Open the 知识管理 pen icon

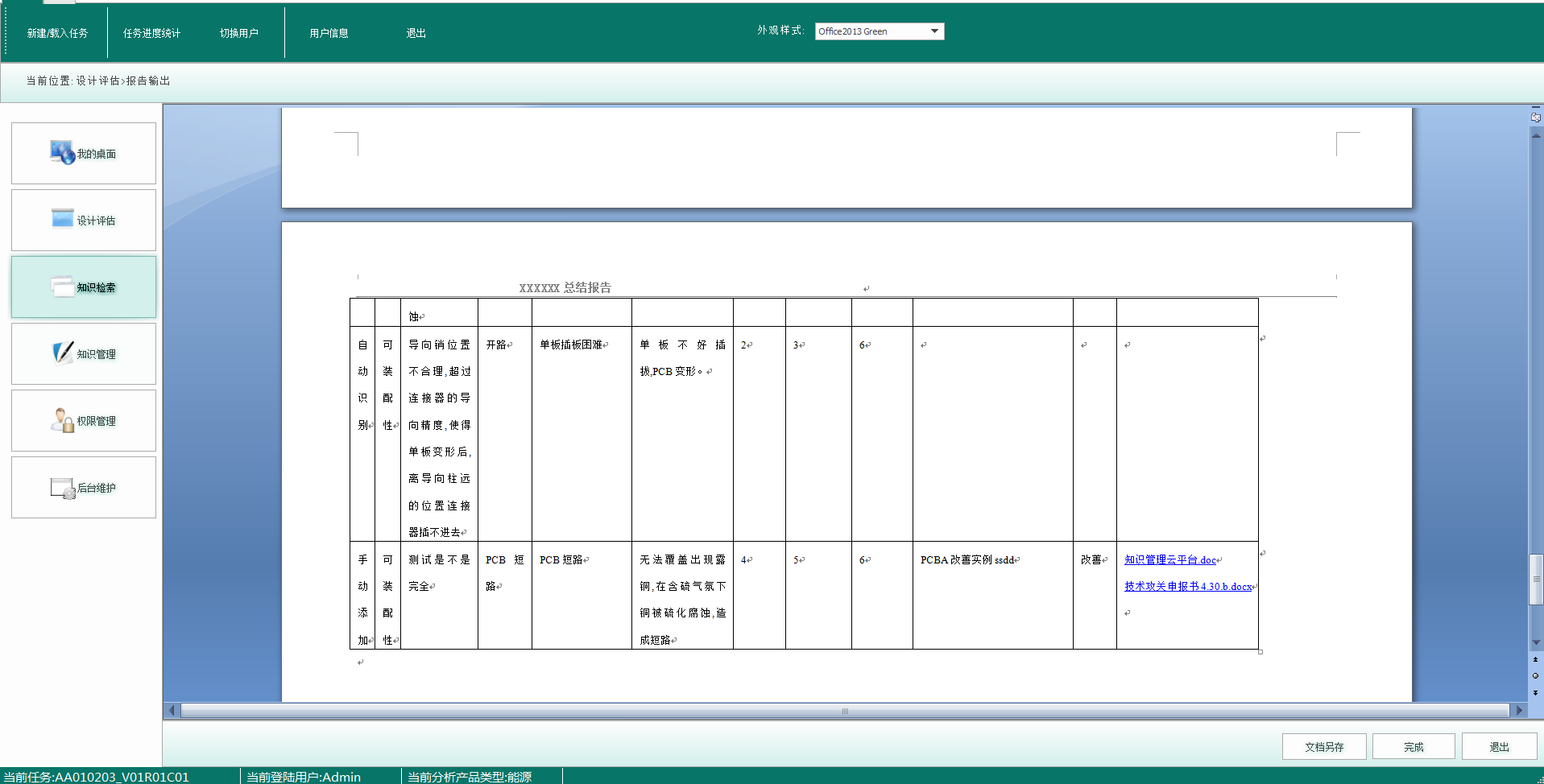62,353
